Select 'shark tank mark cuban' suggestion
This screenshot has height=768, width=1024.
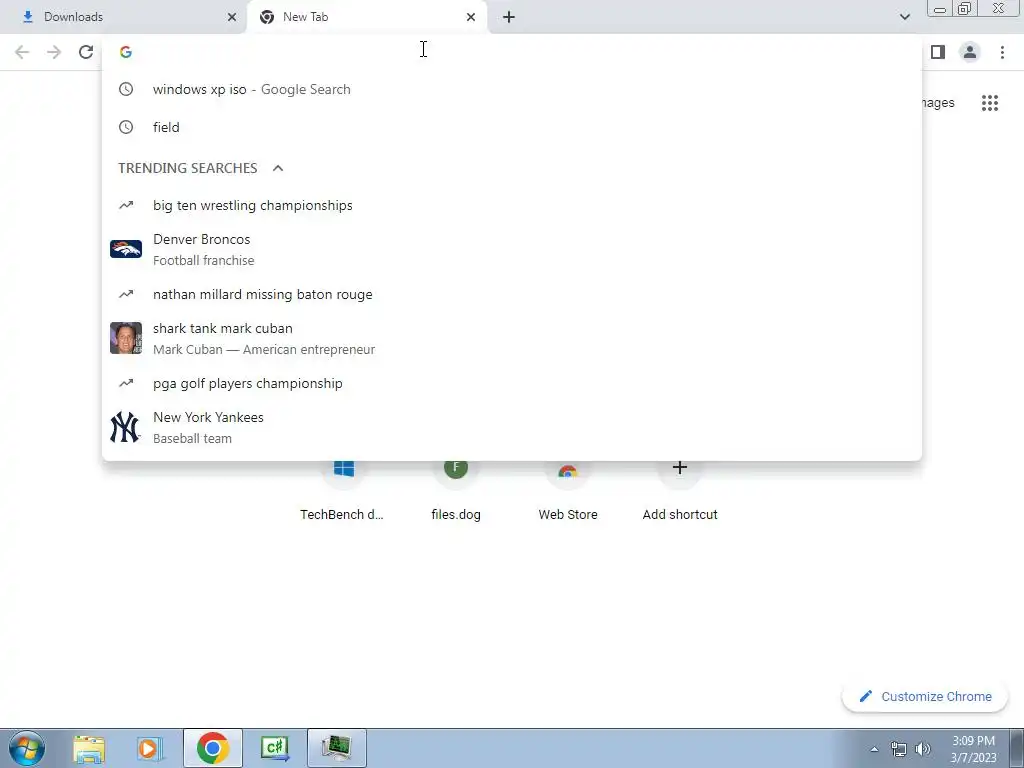[512, 338]
